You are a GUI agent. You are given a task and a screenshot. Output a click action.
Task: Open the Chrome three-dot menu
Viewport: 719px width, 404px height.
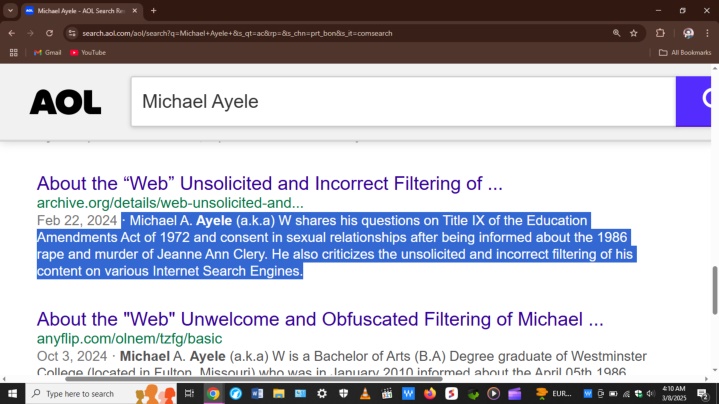pos(707,33)
